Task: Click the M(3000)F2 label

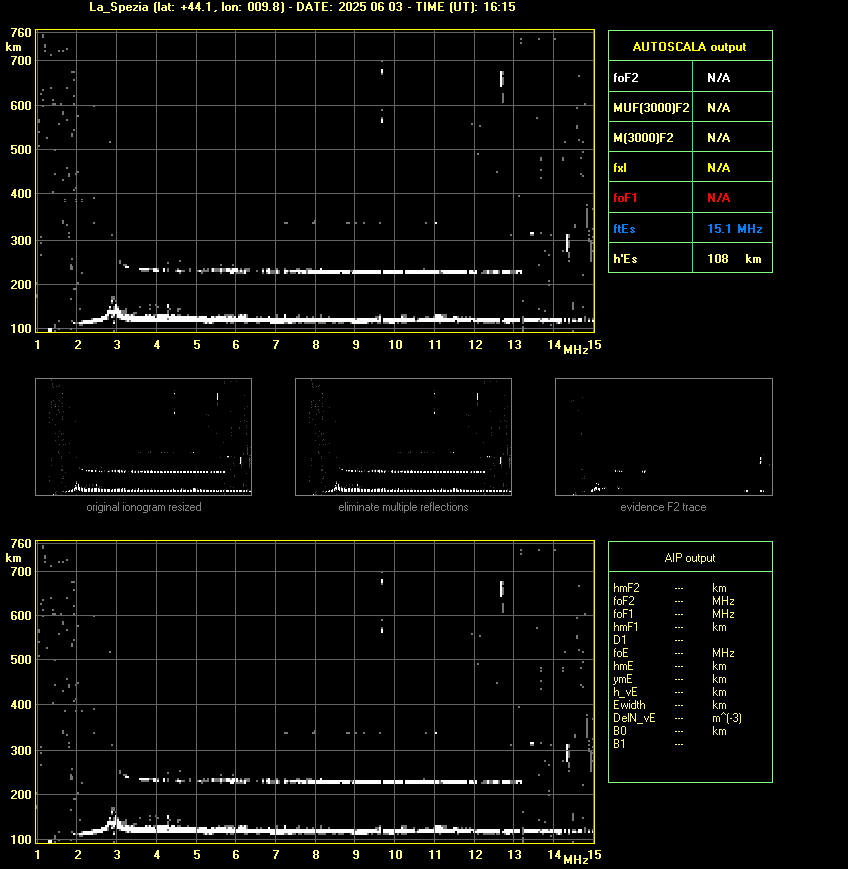Action: click(643, 137)
